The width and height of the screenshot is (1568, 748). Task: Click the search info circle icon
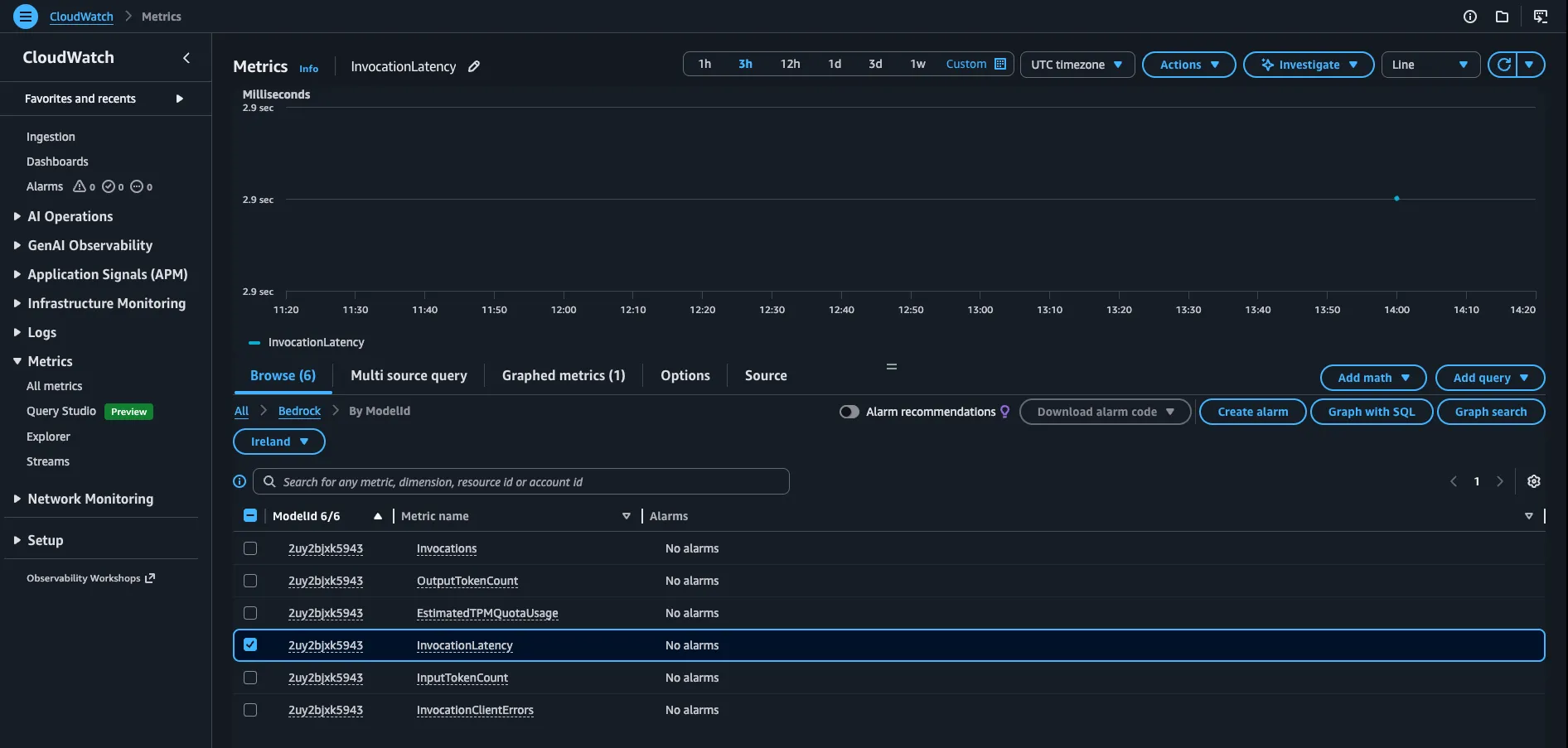240,481
